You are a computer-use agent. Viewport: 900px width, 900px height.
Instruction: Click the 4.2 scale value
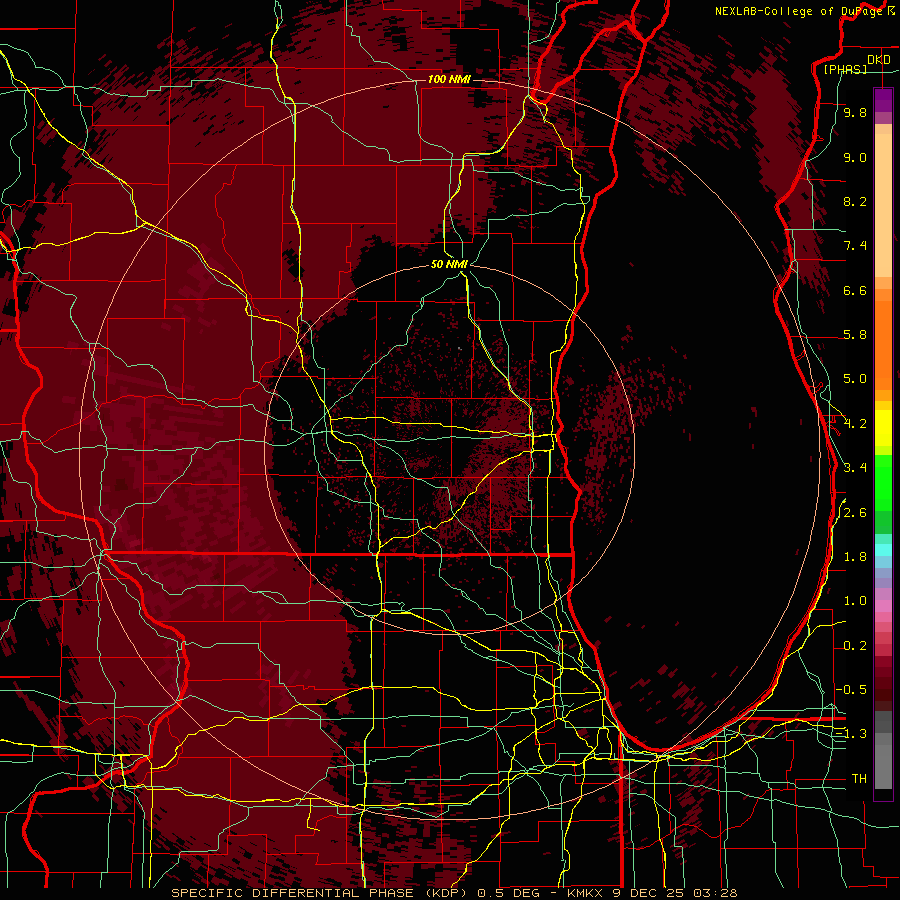[855, 424]
